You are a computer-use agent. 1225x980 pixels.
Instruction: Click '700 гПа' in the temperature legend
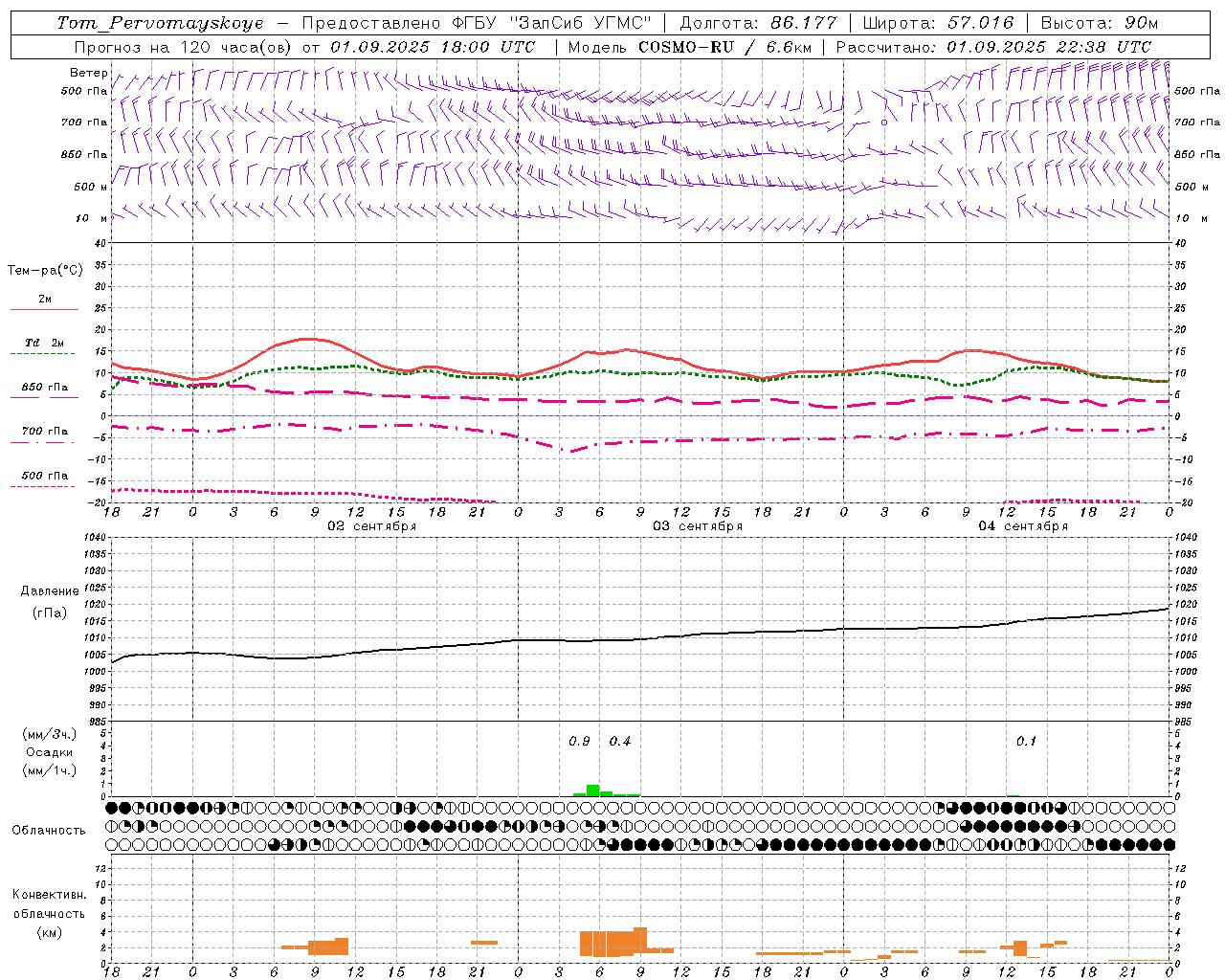point(45,432)
